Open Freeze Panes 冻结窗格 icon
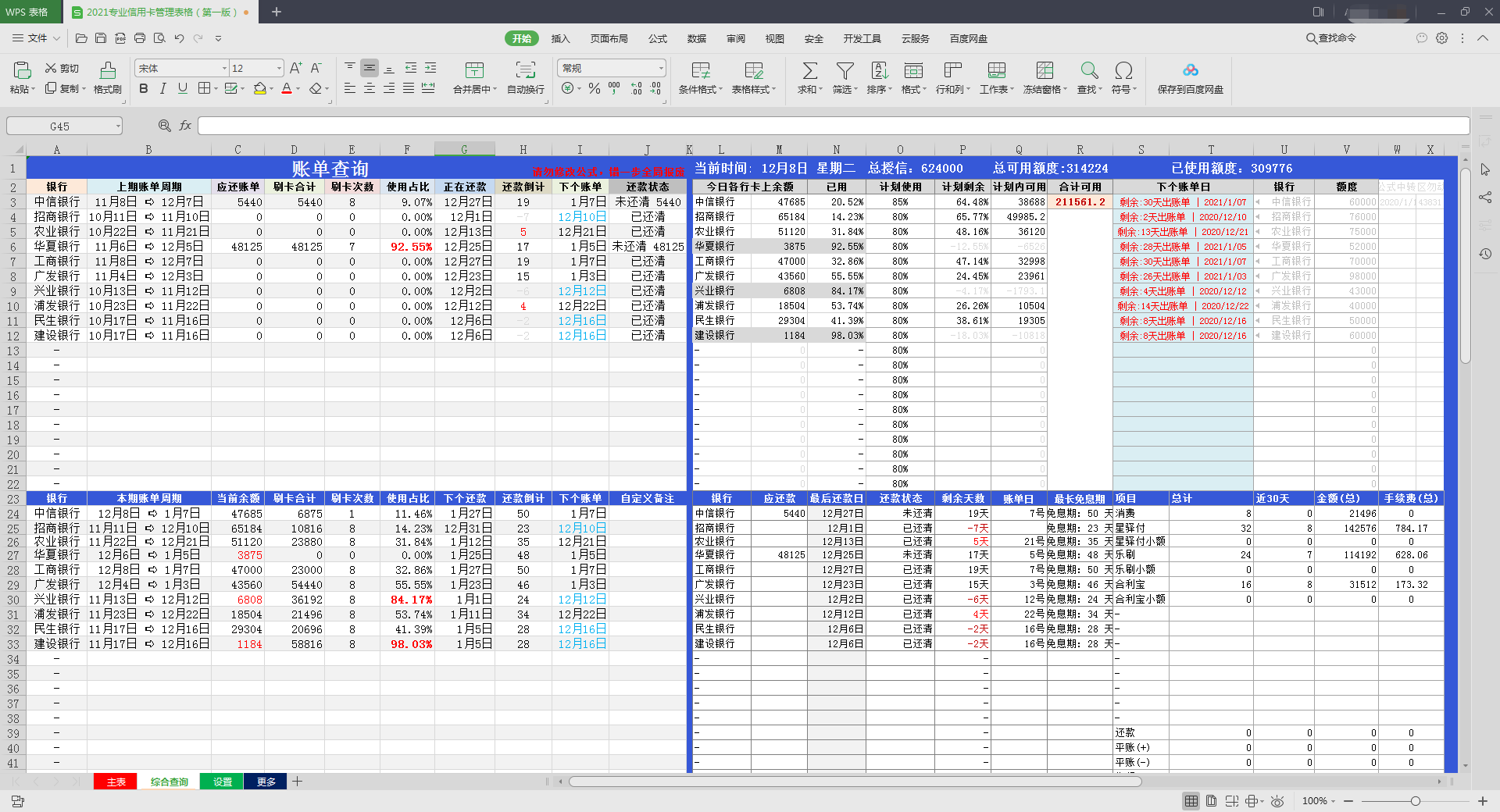This screenshot has height=812, width=1500. [x=1045, y=71]
